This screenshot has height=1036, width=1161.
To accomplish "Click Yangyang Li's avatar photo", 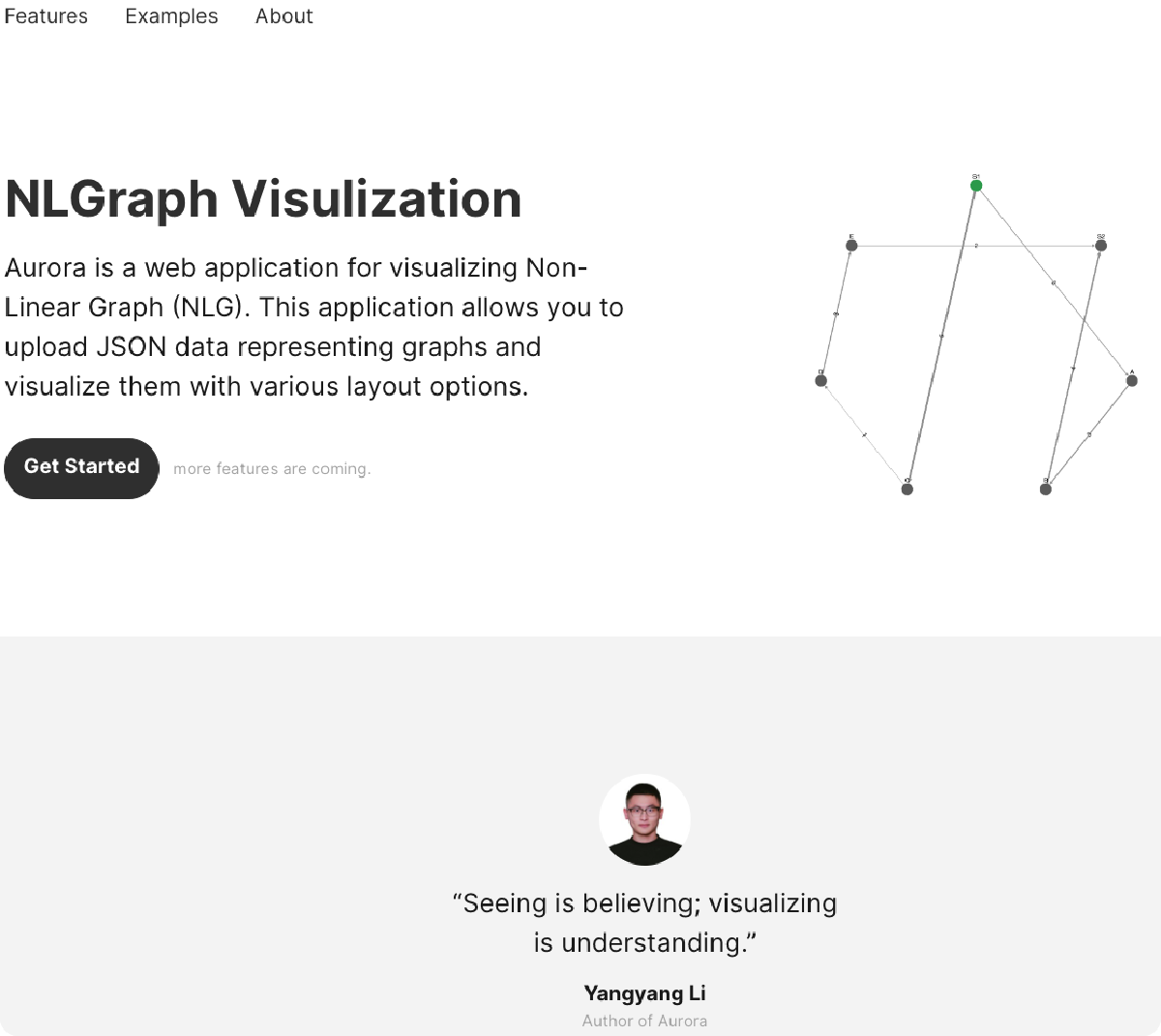I will point(644,820).
